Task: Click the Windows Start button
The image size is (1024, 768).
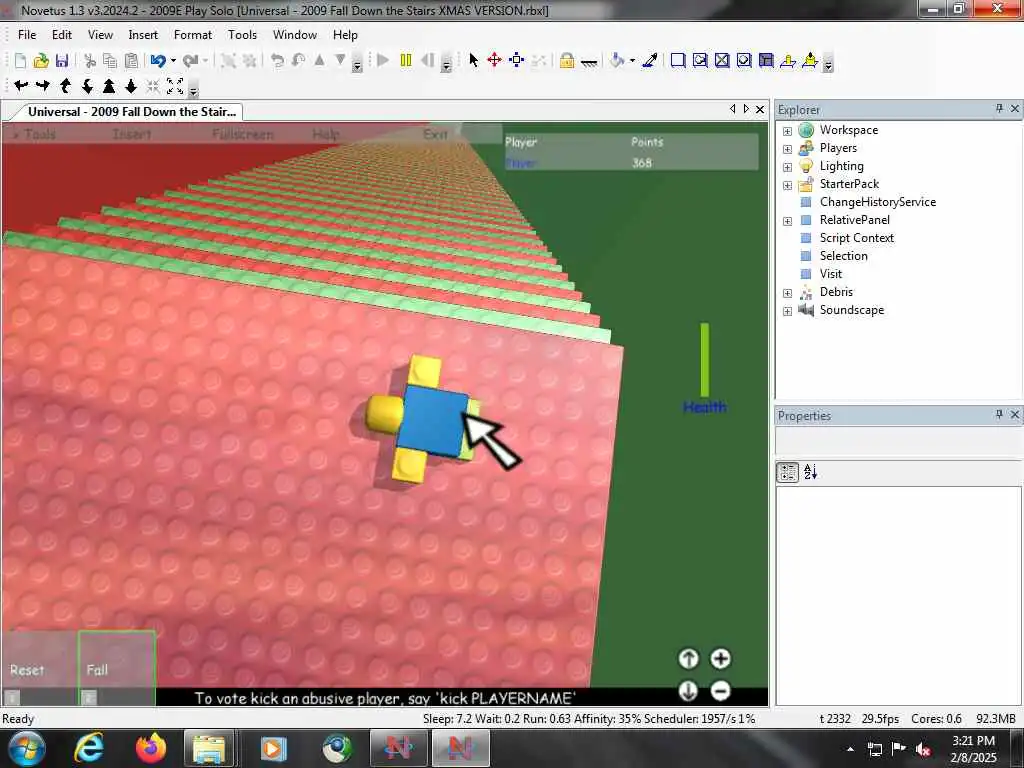Action: click(x=26, y=748)
